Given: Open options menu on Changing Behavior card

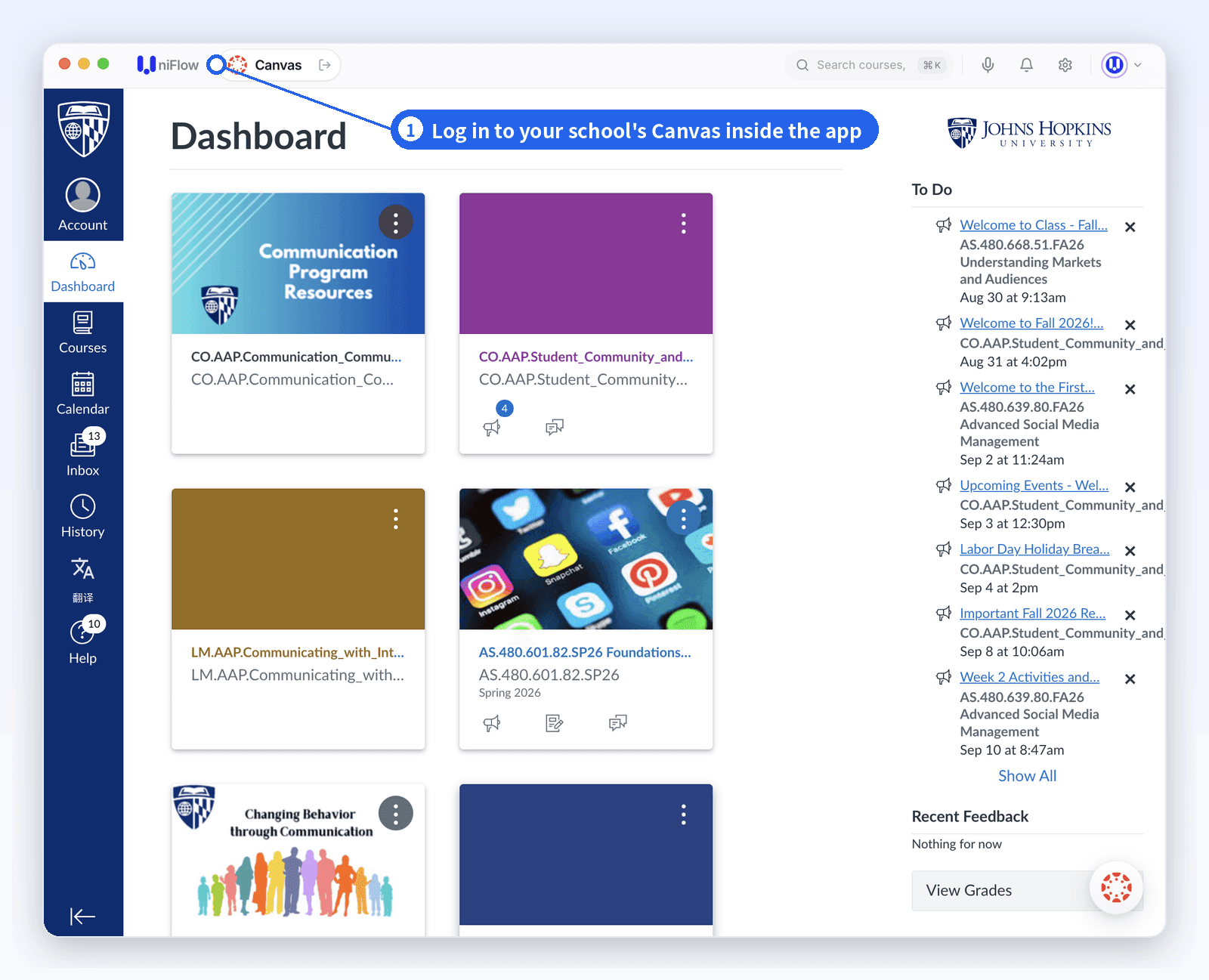Looking at the screenshot, I should click(x=396, y=814).
